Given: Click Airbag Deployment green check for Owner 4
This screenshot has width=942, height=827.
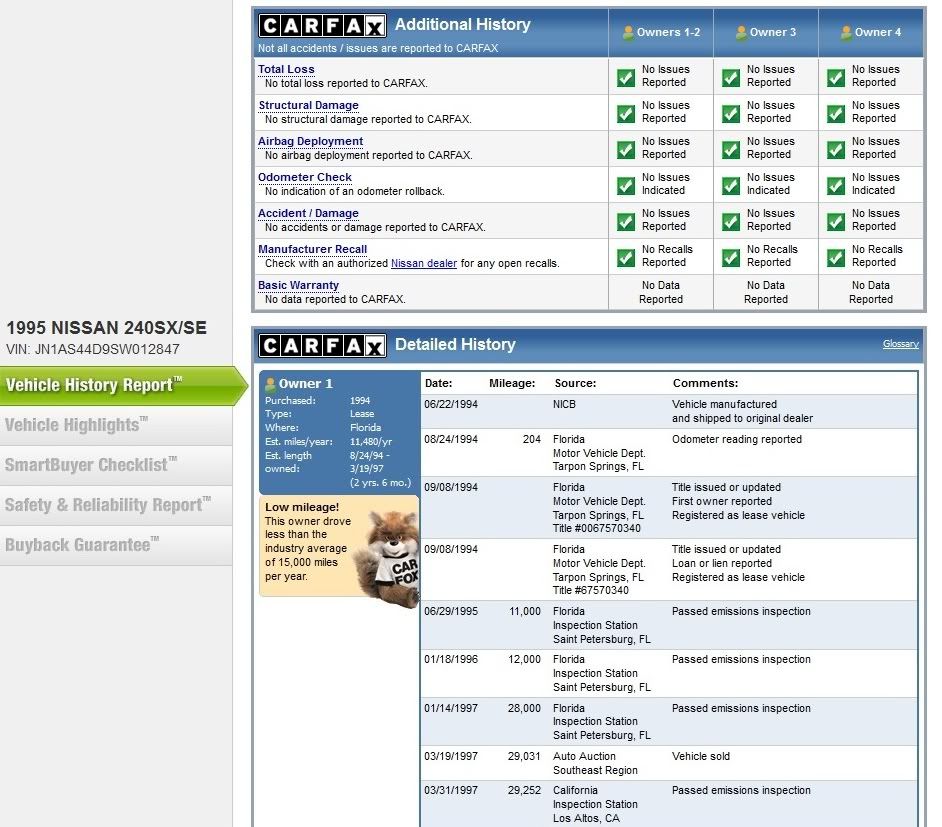Looking at the screenshot, I should [x=836, y=150].
